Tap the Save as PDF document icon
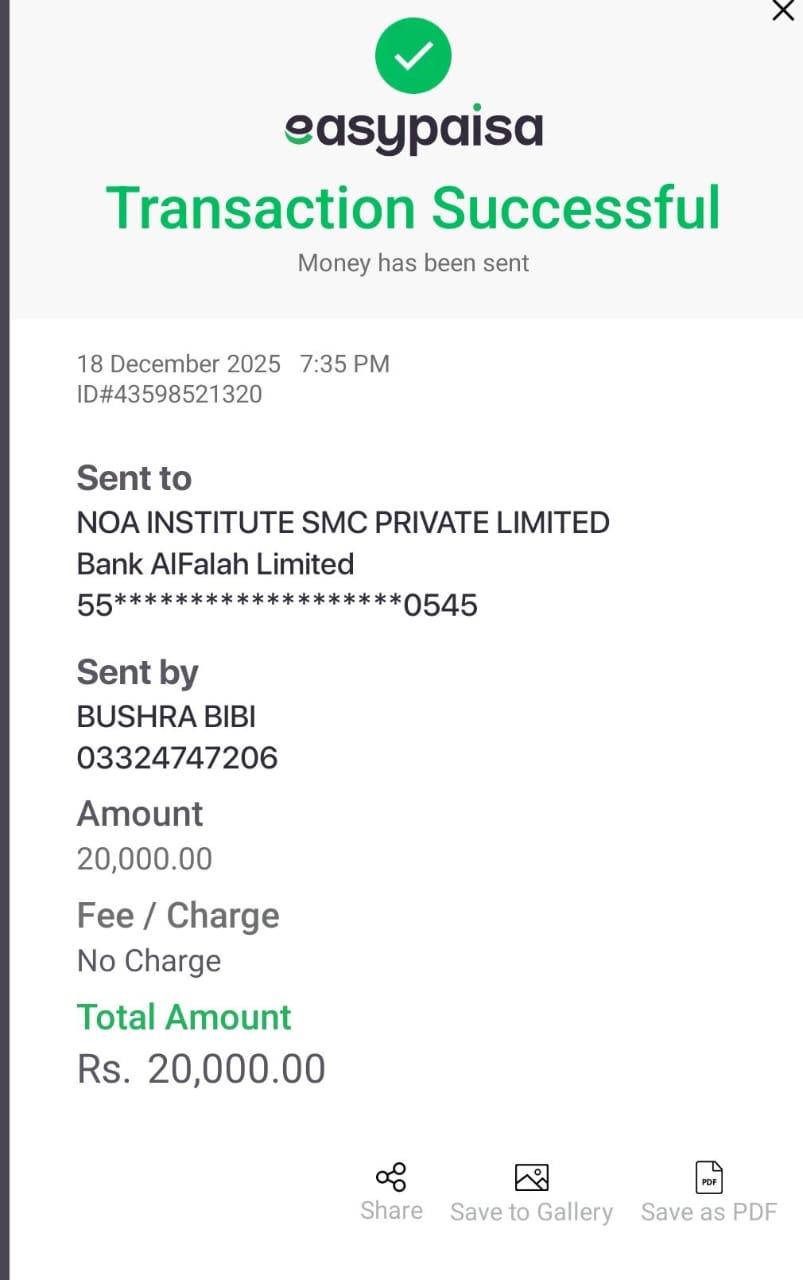The width and height of the screenshot is (803, 1280). pyautogui.click(x=709, y=1177)
